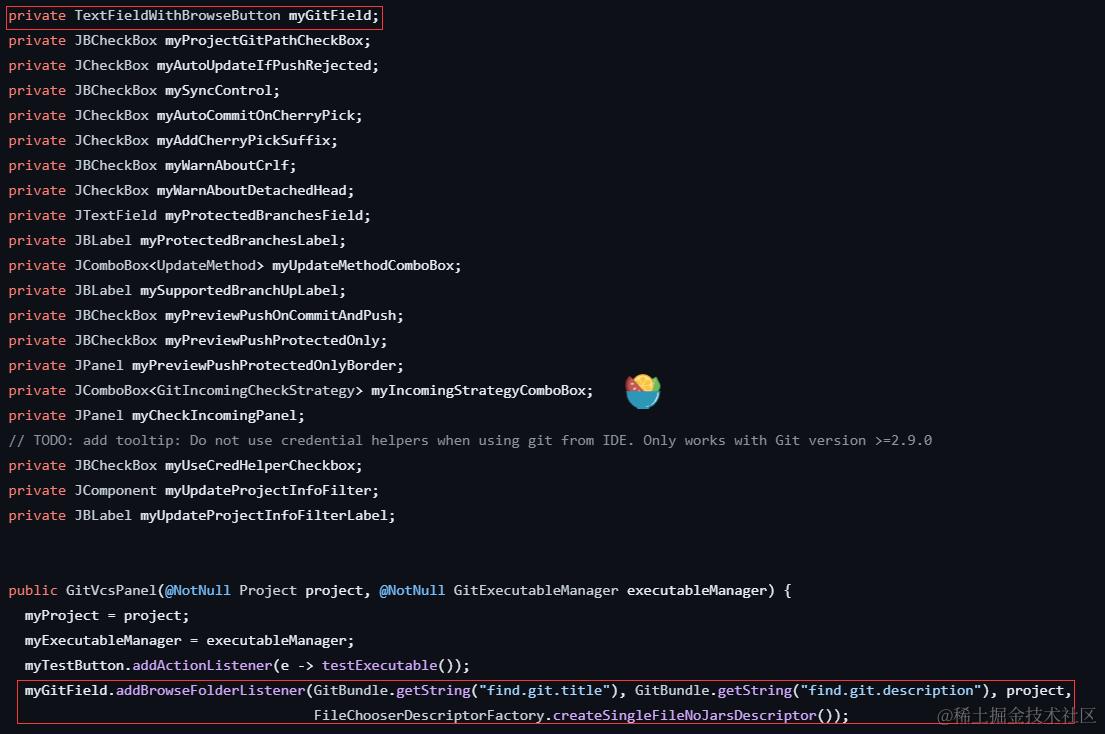Click 'myProjectGitPathCheckBox;' declaration

(267, 41)
